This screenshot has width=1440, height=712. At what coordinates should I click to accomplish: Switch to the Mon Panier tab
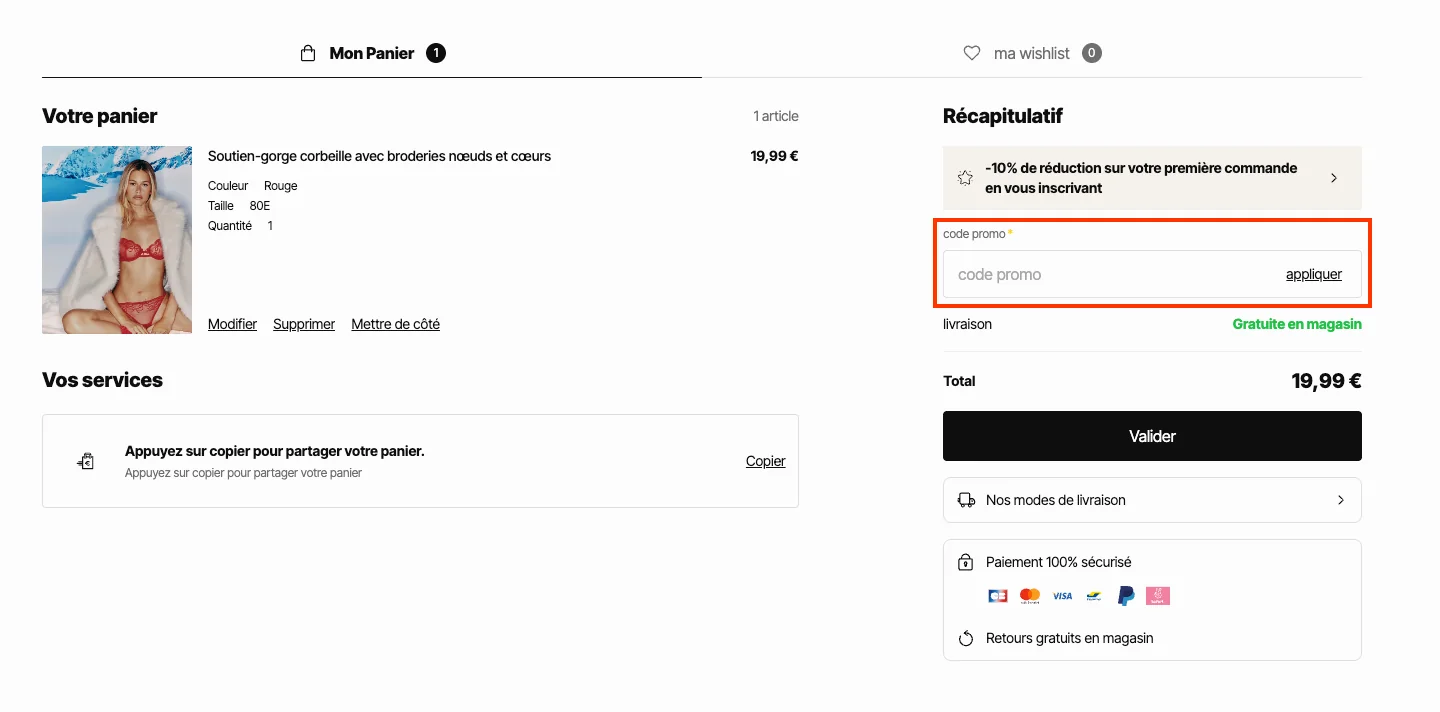click(x=372, y=52)
